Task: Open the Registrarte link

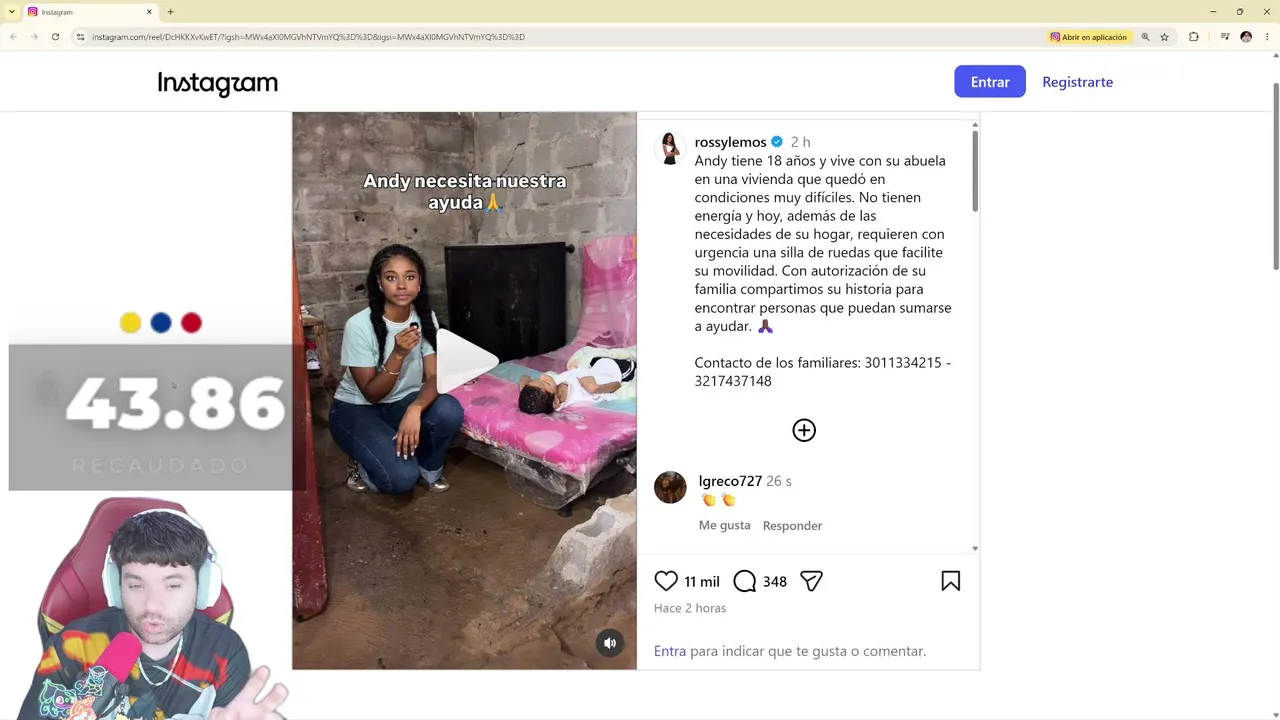Action: click(1077, 82)
